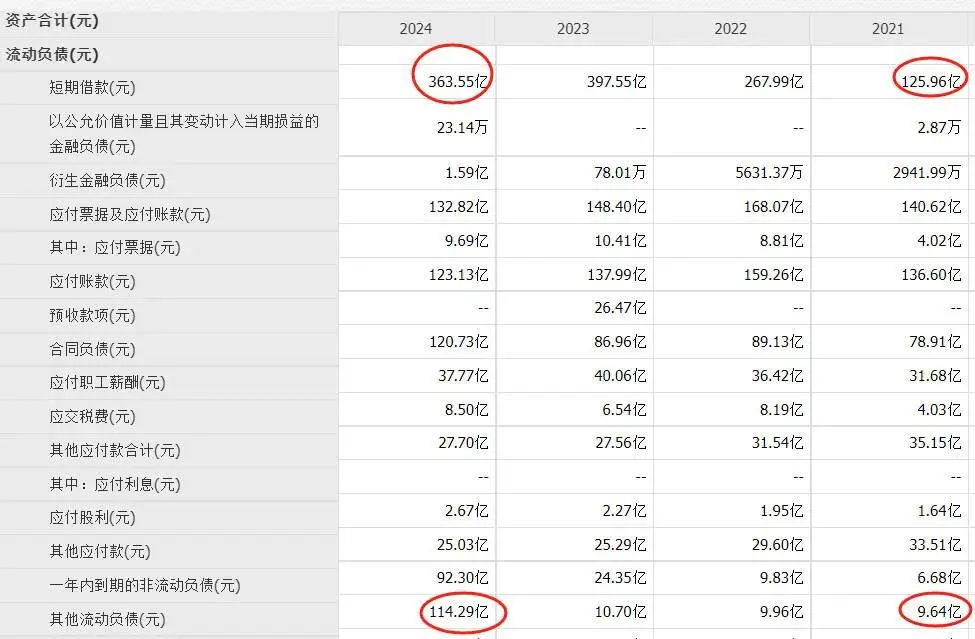Click the 2024 column header
Image resolution: width=975 pixels, height=639 pixels.
tap(416, 29)
